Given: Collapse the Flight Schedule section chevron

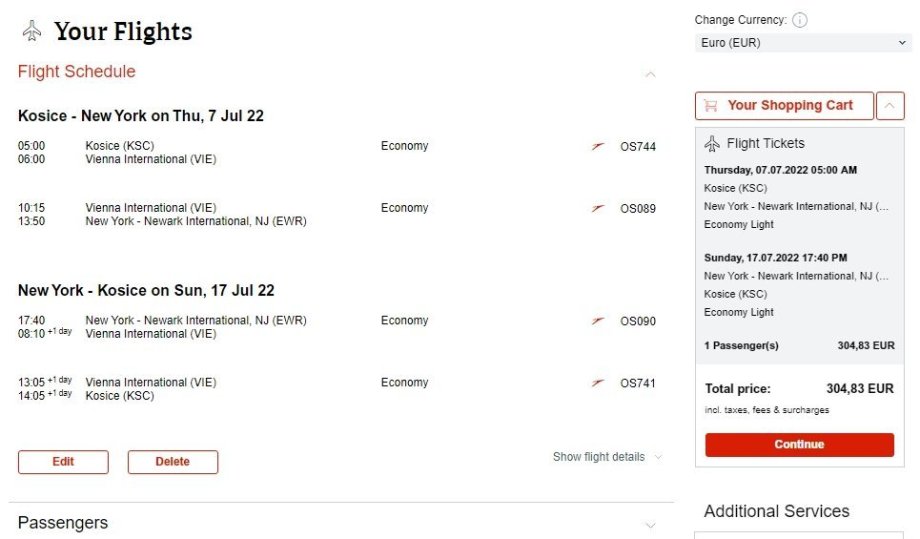Looking at the screenshot, I should coord(651,74).
